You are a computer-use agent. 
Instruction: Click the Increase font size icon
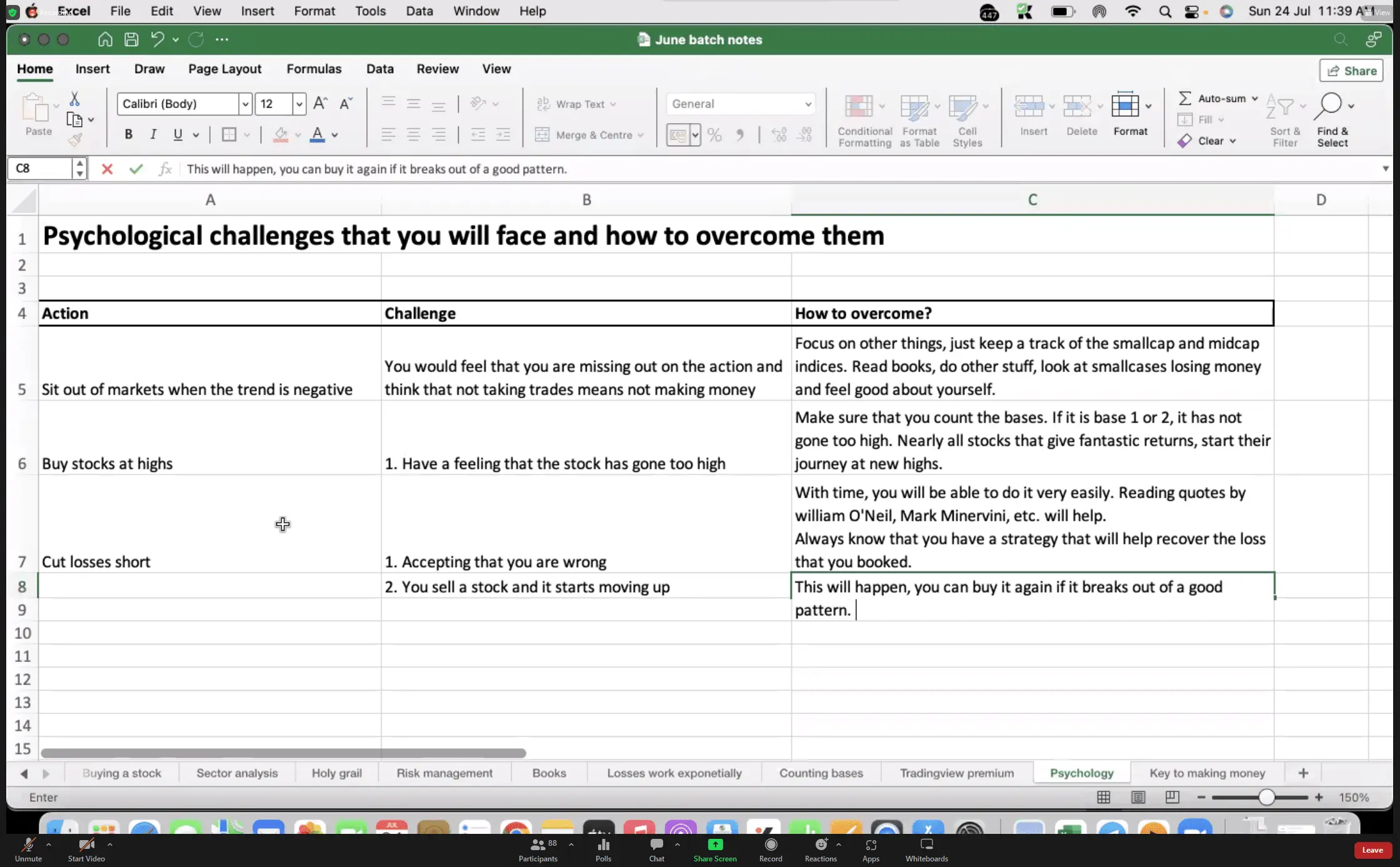[x=320, y=104]
